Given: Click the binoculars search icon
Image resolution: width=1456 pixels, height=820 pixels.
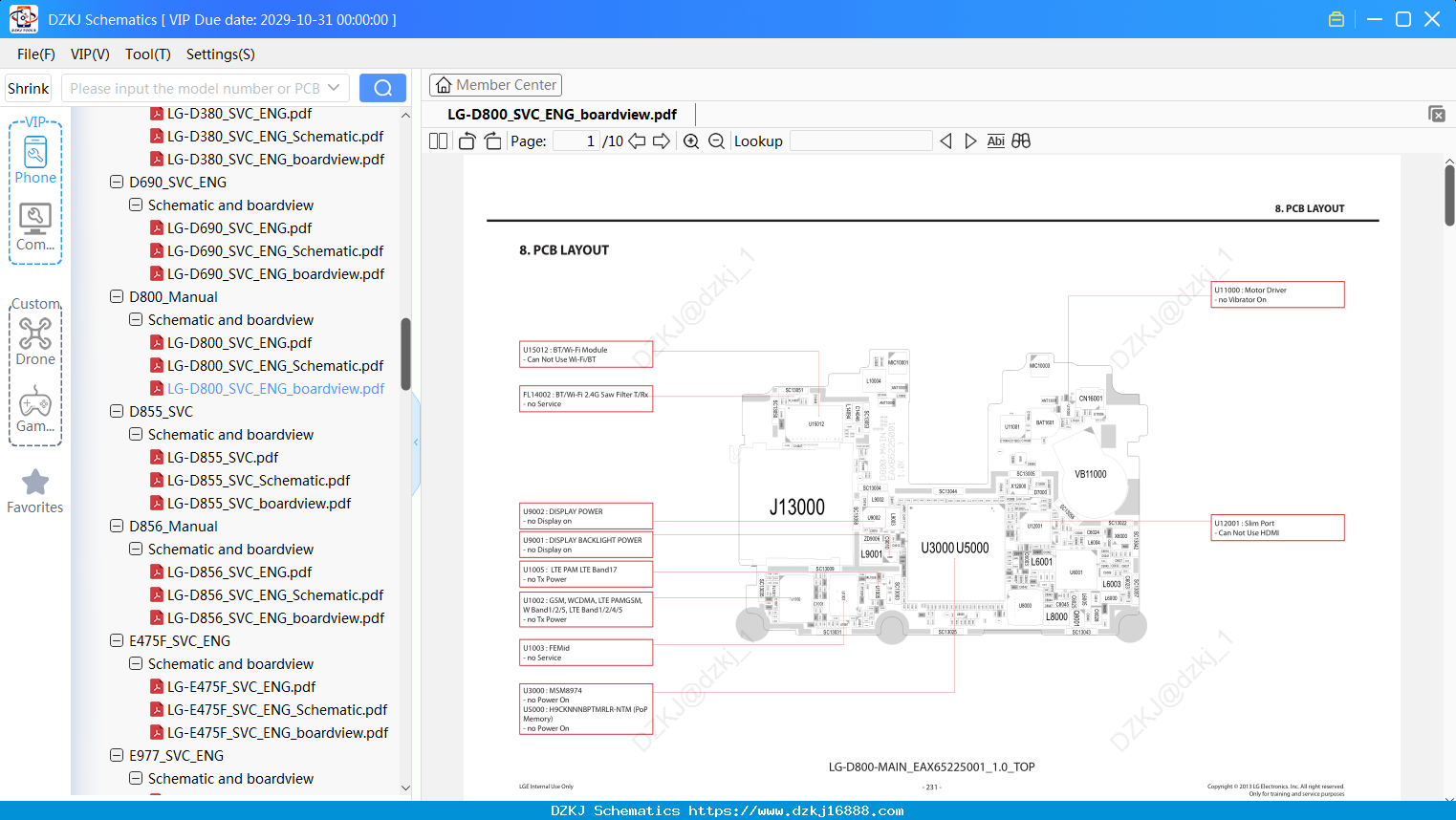Looking at the screenshot, I should (1021, 141).
